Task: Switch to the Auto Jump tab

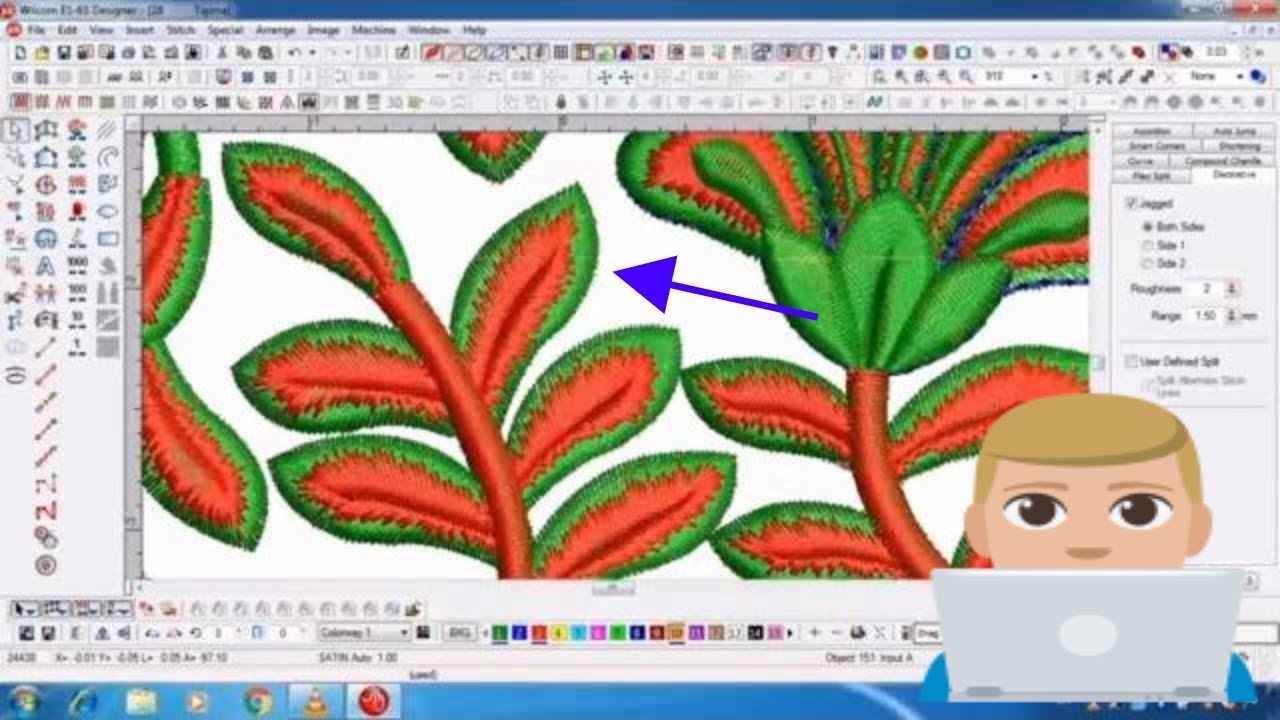Action: tap(1234, 131)
